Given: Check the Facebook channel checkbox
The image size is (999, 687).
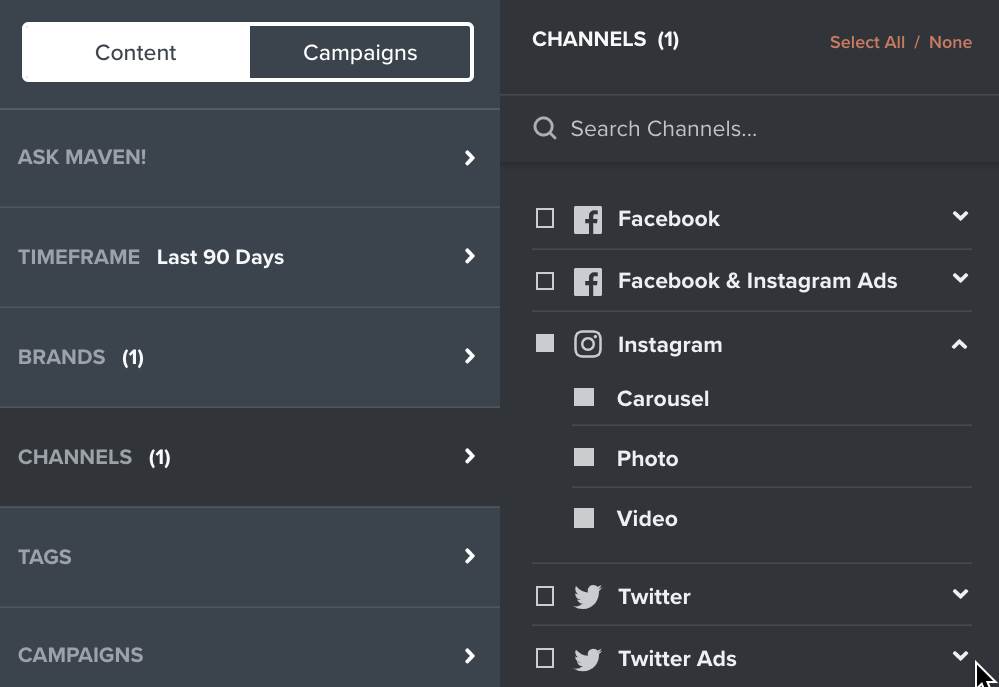Looking at the screenshot, I should tap(545, 218).
